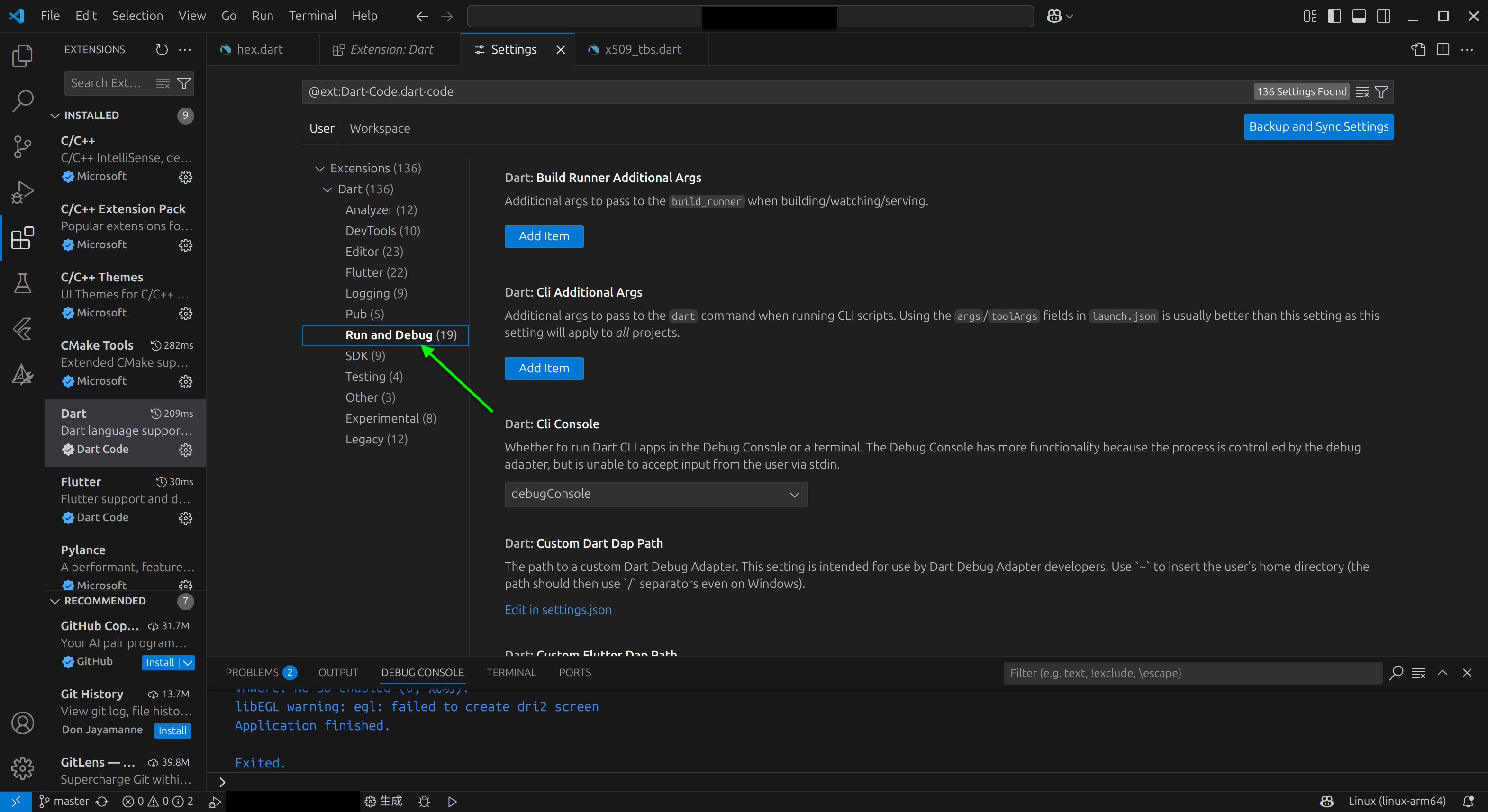Refresh the Extensions list

pyautogui.click(x=162, y=50)
